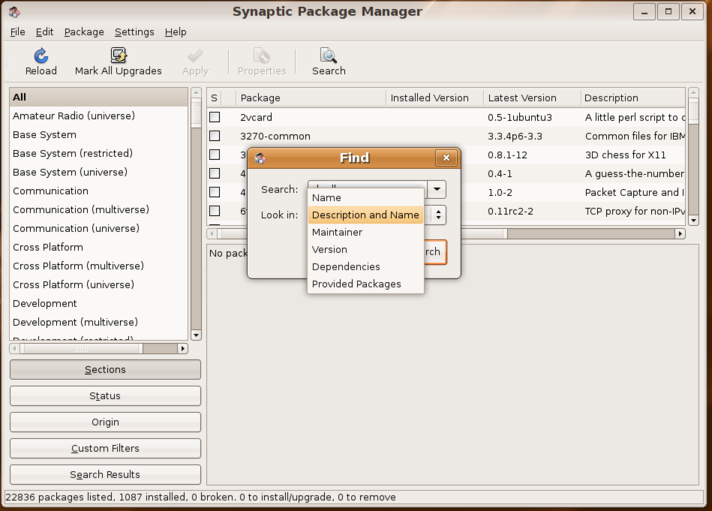Choose Provided Packages option

(366, 284)
